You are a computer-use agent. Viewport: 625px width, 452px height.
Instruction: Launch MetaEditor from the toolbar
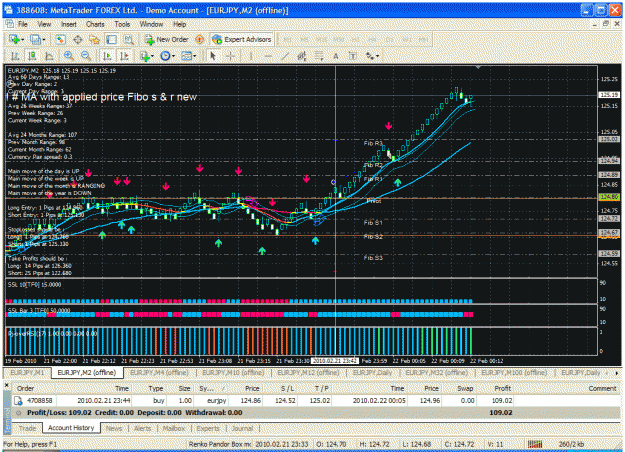pyautogui.click(x=200, y=39)
